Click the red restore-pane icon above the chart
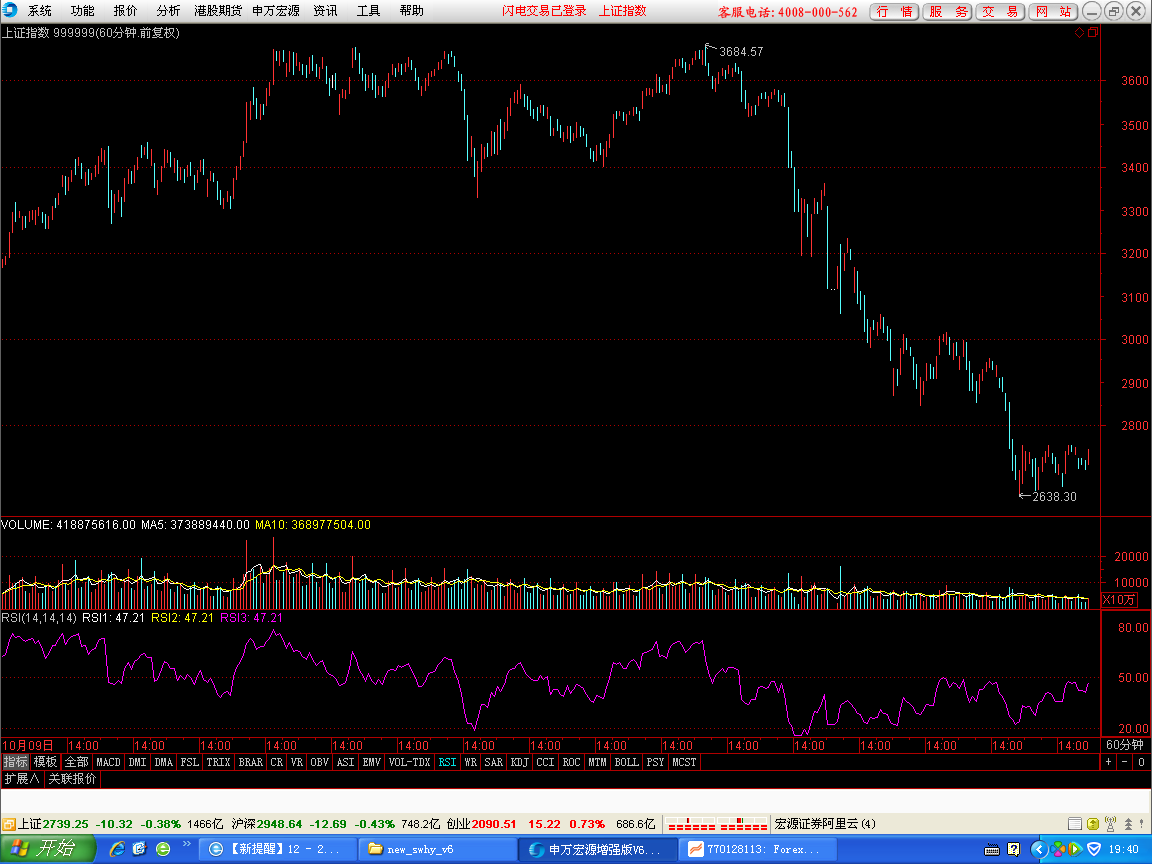This screenshot has height=864, width=1152. click(x=1093, y=32)
